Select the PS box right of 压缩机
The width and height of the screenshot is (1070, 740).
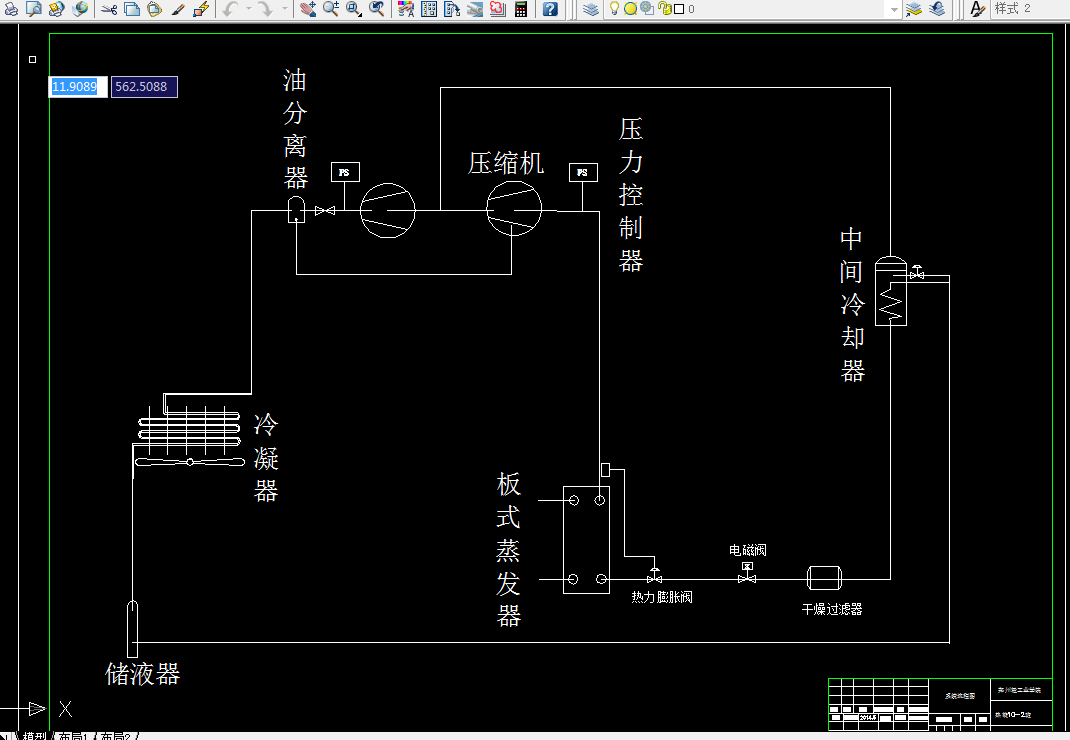pyautogui.click(x=583, y=172)
